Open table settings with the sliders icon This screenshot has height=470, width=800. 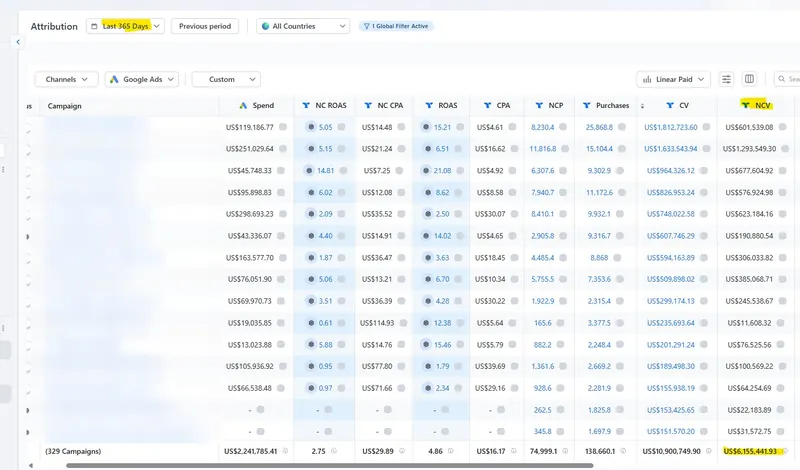point(726,79)
